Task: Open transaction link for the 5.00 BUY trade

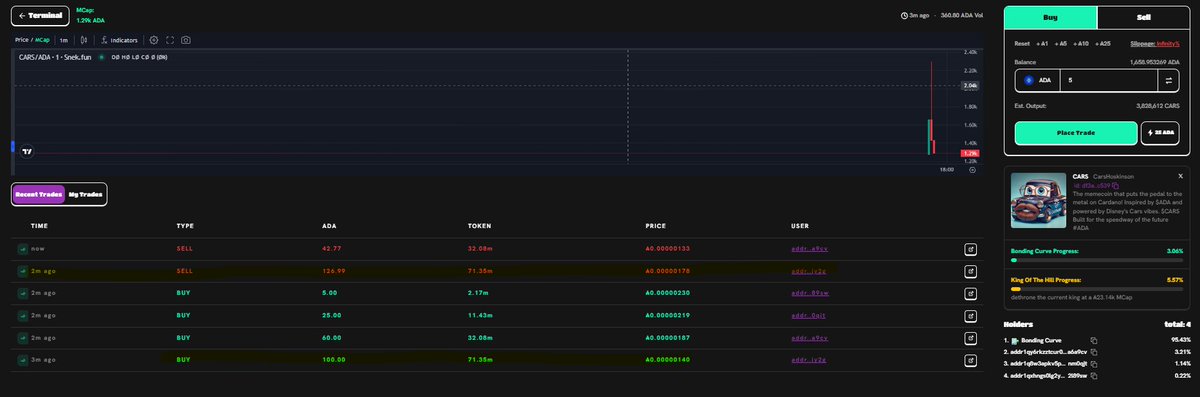Action: click(x=970, y=293)
